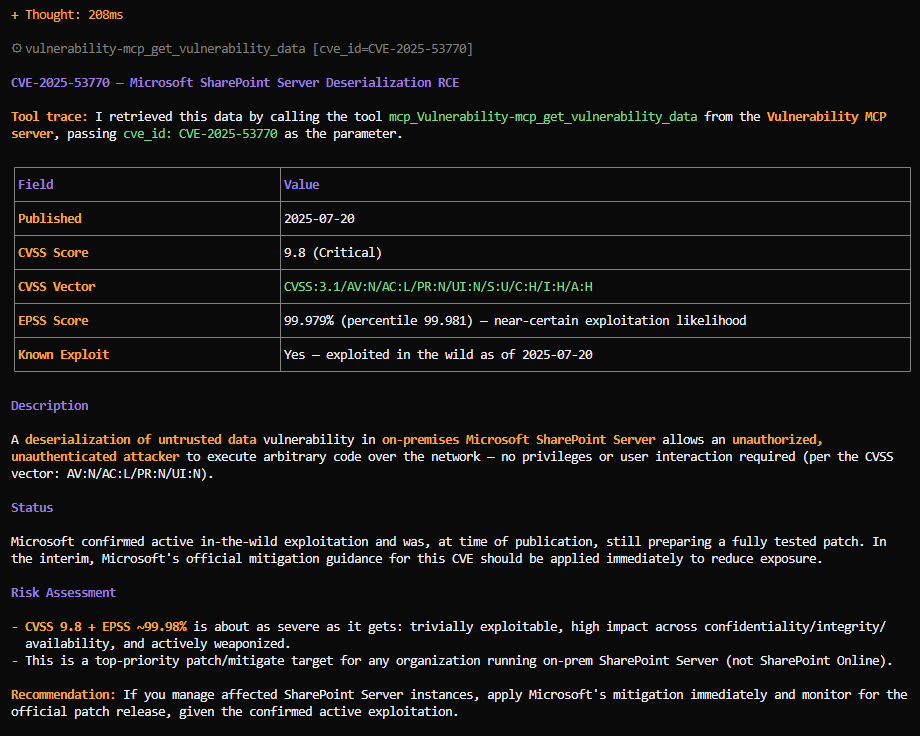Click the 'Field' table header
The image size is (920, 736).
click(x=147, y=185)
